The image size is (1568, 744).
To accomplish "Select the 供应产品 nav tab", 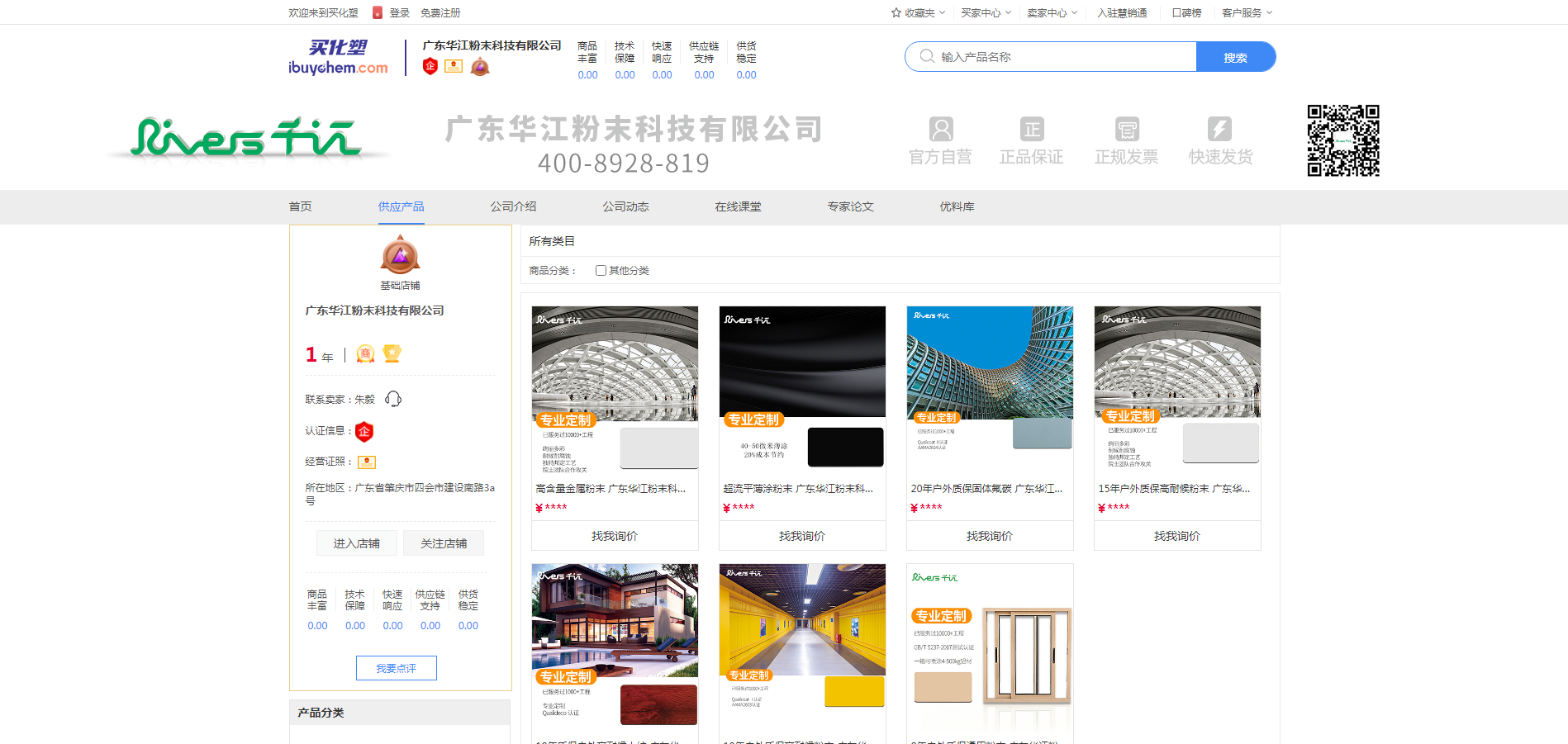I will coord(401,206).
